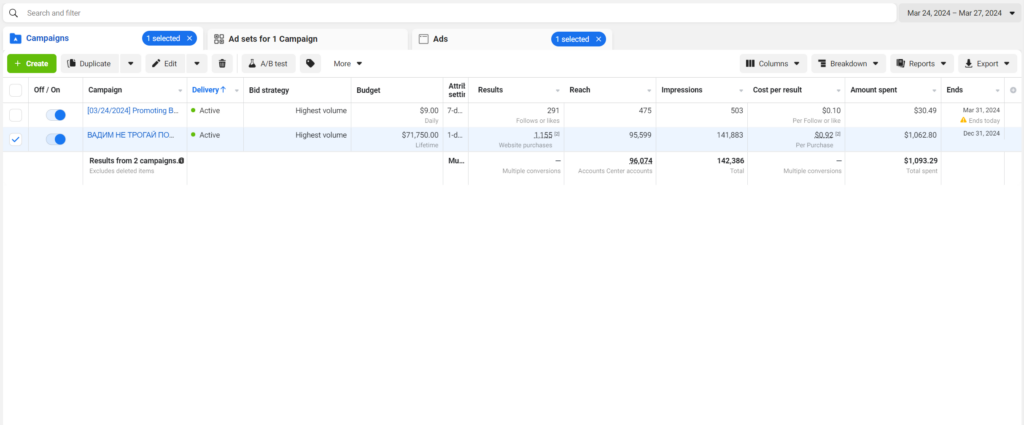Open the Breakdown dropdown

click(848, 63)
